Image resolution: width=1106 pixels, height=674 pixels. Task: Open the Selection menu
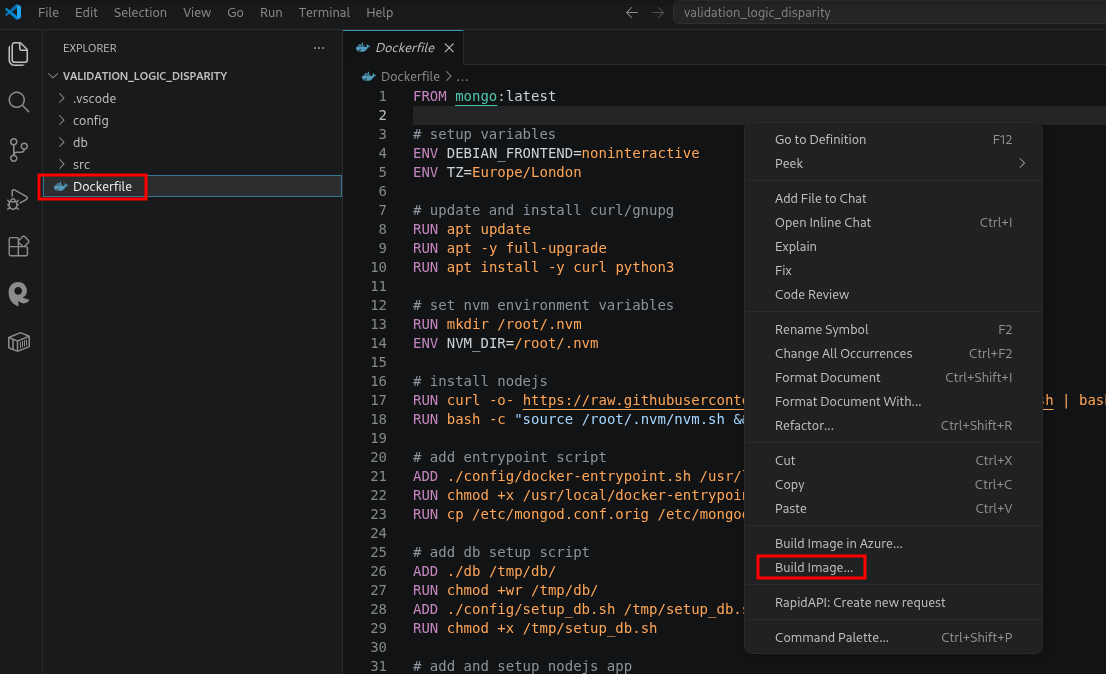[140, 13]
